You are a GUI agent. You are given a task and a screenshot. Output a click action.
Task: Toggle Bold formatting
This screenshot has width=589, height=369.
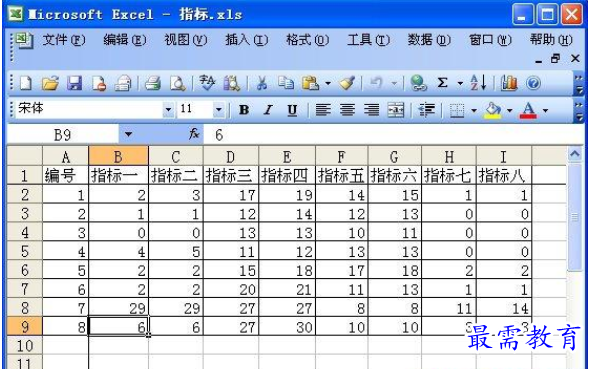coord(244,110)
